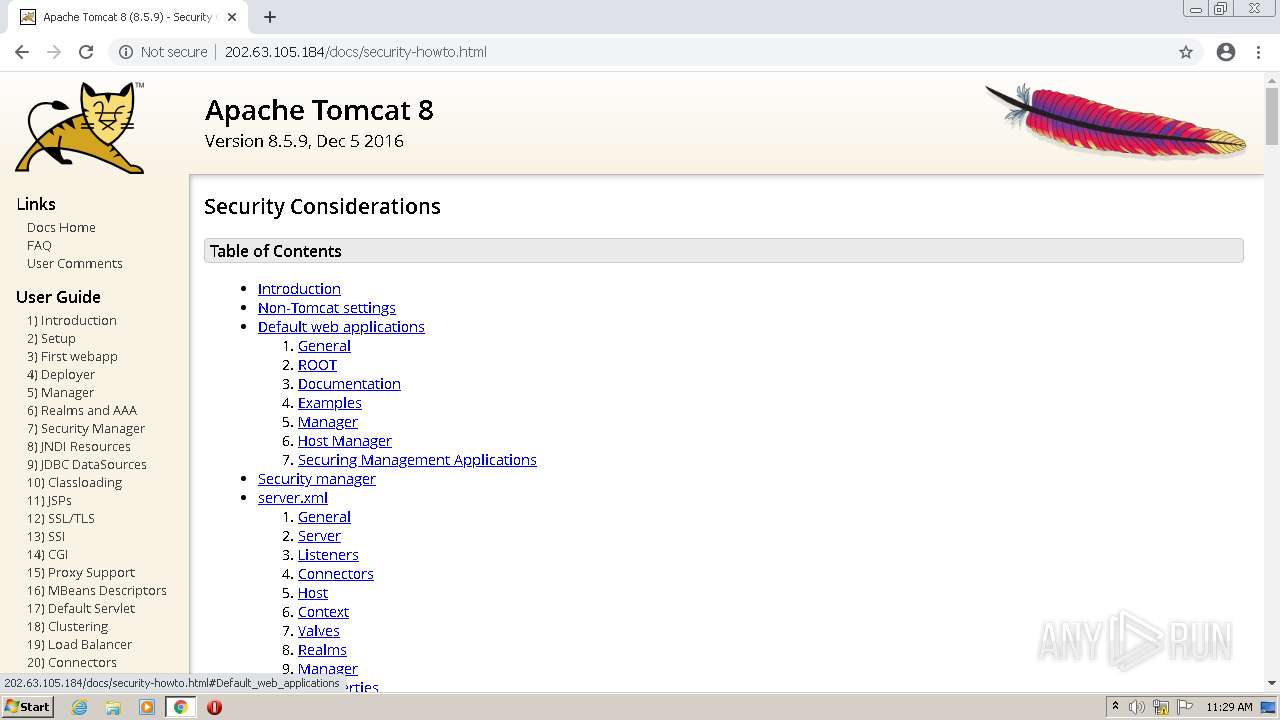The image size is (1280, 720).
Task: Jump to Securing Management Applications
Action: pos(417,459)
